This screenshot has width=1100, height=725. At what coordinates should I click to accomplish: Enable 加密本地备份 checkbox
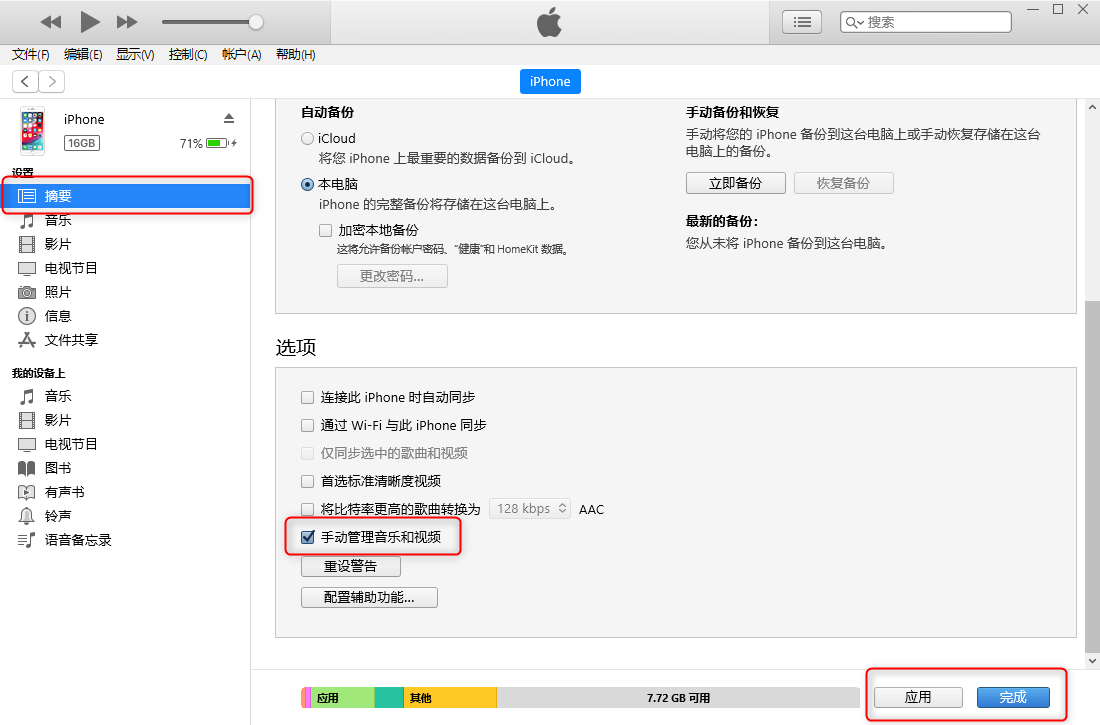point(326,230)
